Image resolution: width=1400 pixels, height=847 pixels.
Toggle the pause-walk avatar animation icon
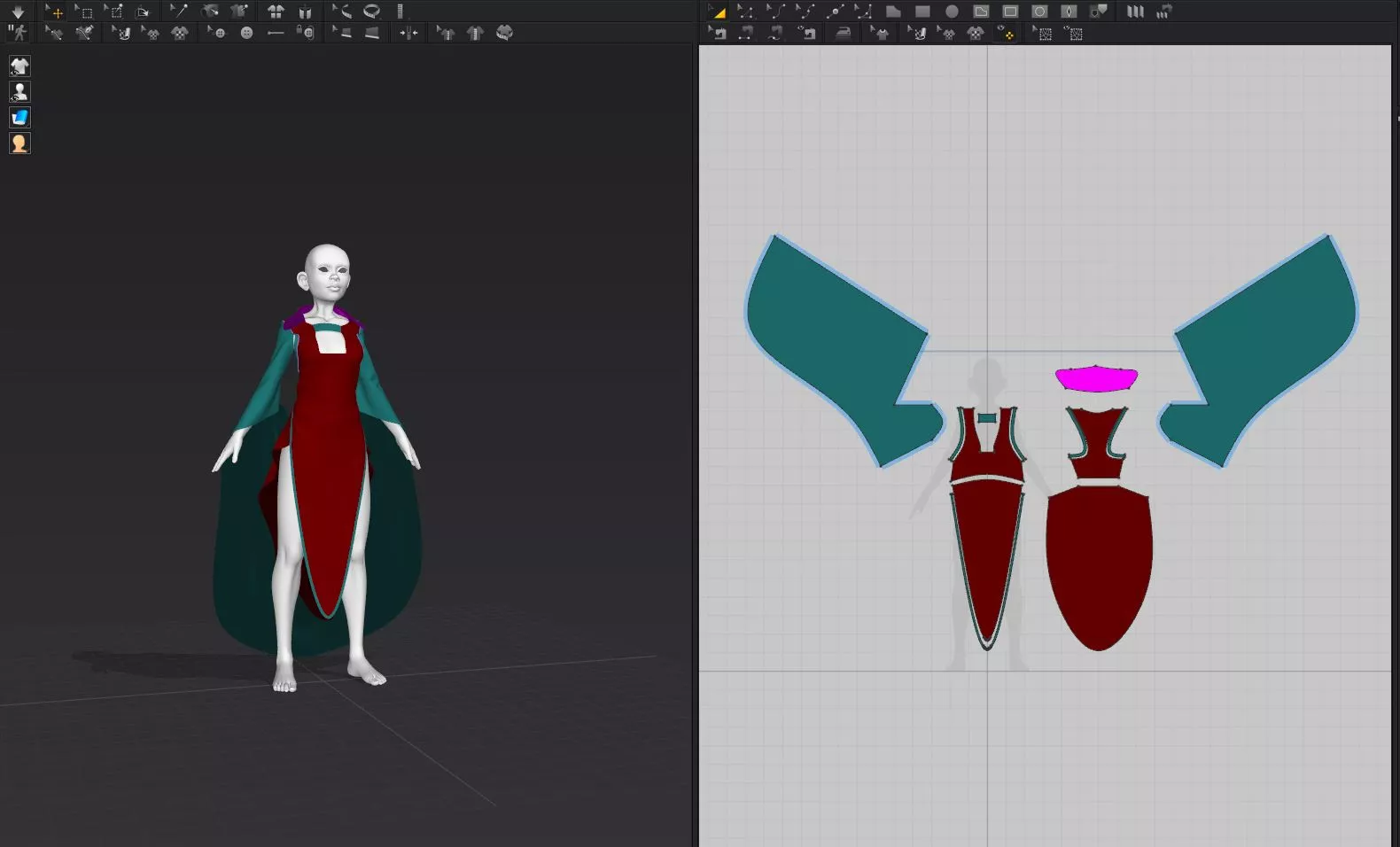click(18, 33)
